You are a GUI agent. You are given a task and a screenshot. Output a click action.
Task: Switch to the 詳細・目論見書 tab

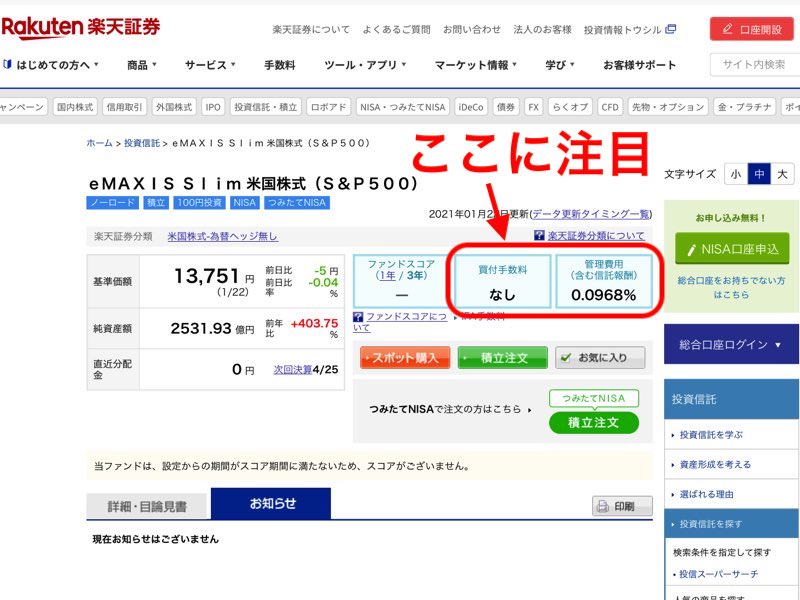point(148,506)
